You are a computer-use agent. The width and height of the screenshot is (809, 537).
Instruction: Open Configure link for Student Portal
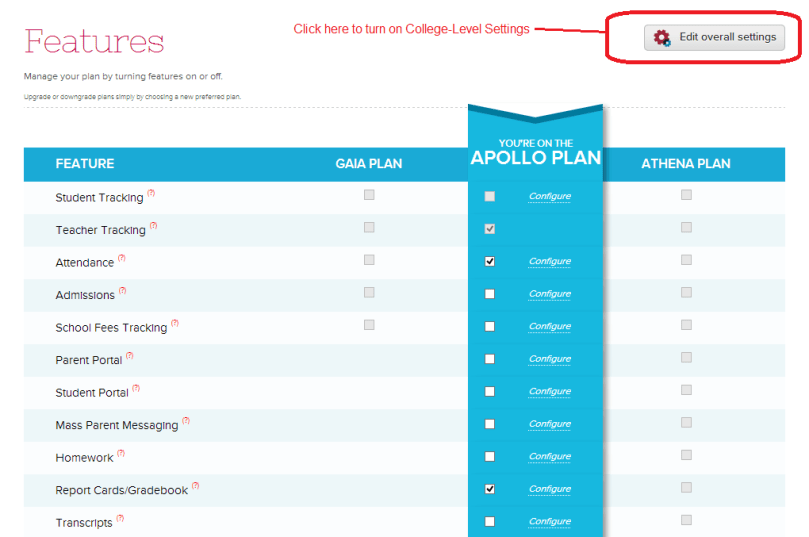550,391
